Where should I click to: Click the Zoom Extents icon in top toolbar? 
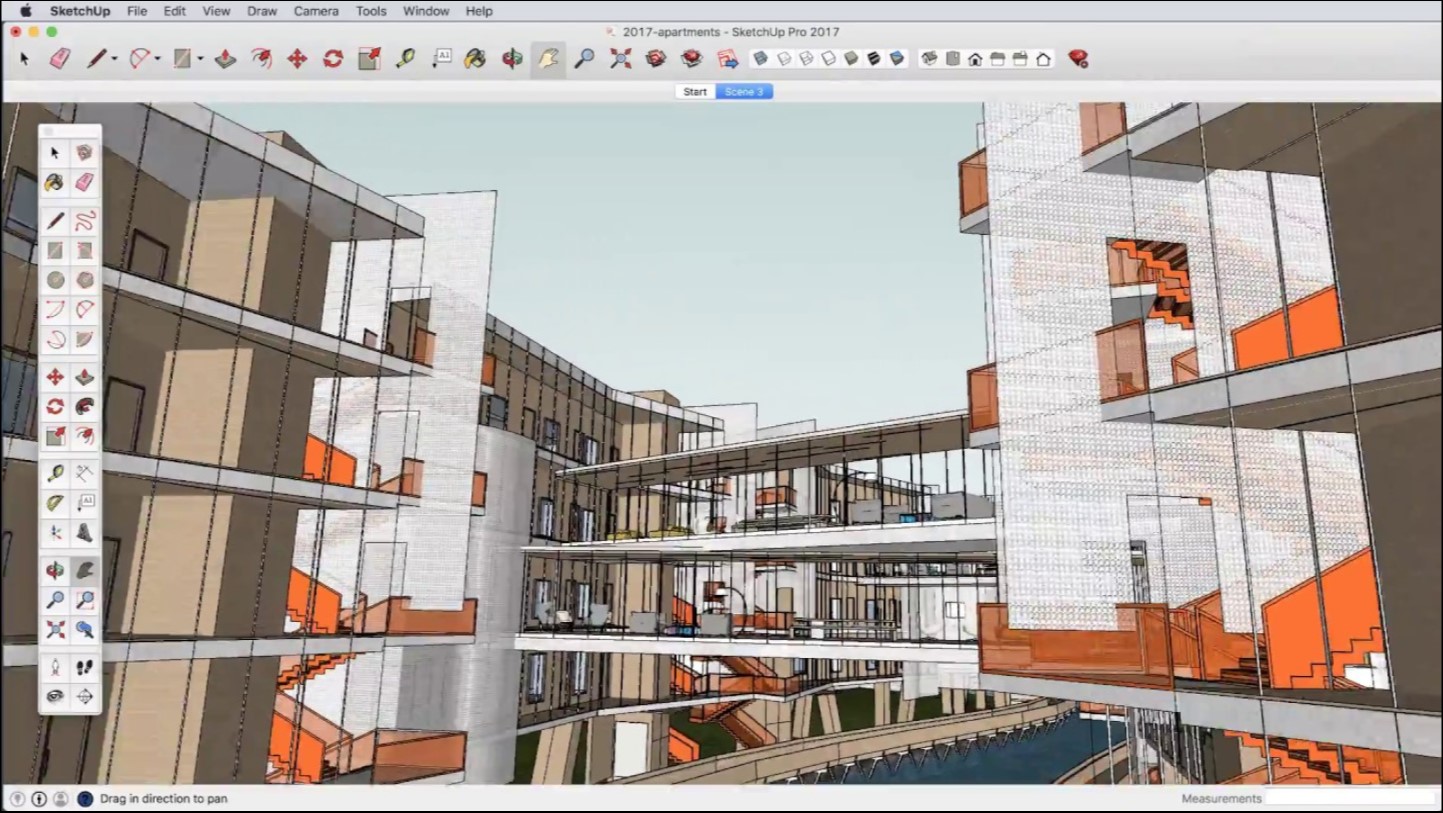[621, 59]
